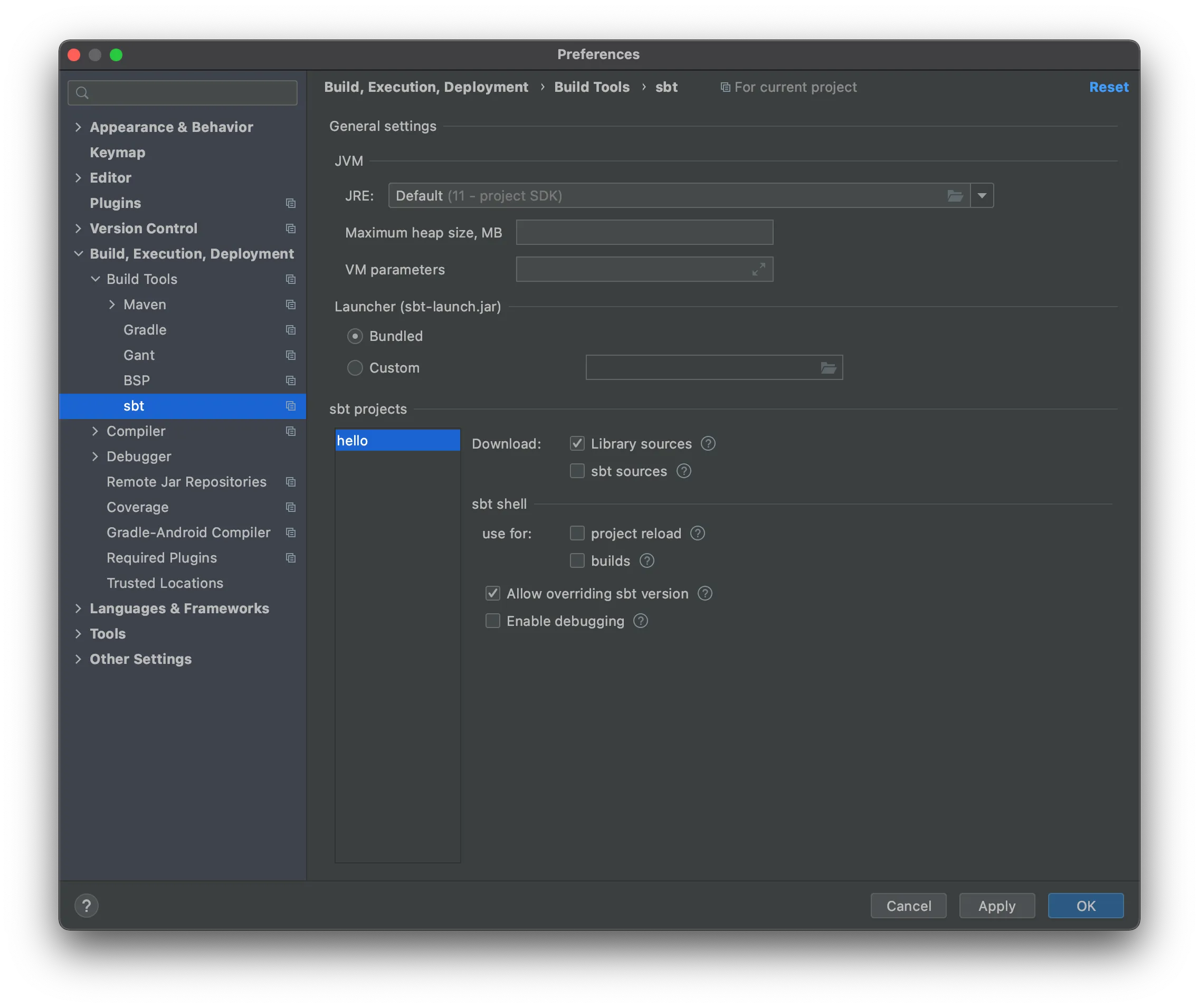Image resolution: width=1199 pixels, height=1008 pixels.
Task: Click the help icon next to Library sources
Action: pos(708,443)
